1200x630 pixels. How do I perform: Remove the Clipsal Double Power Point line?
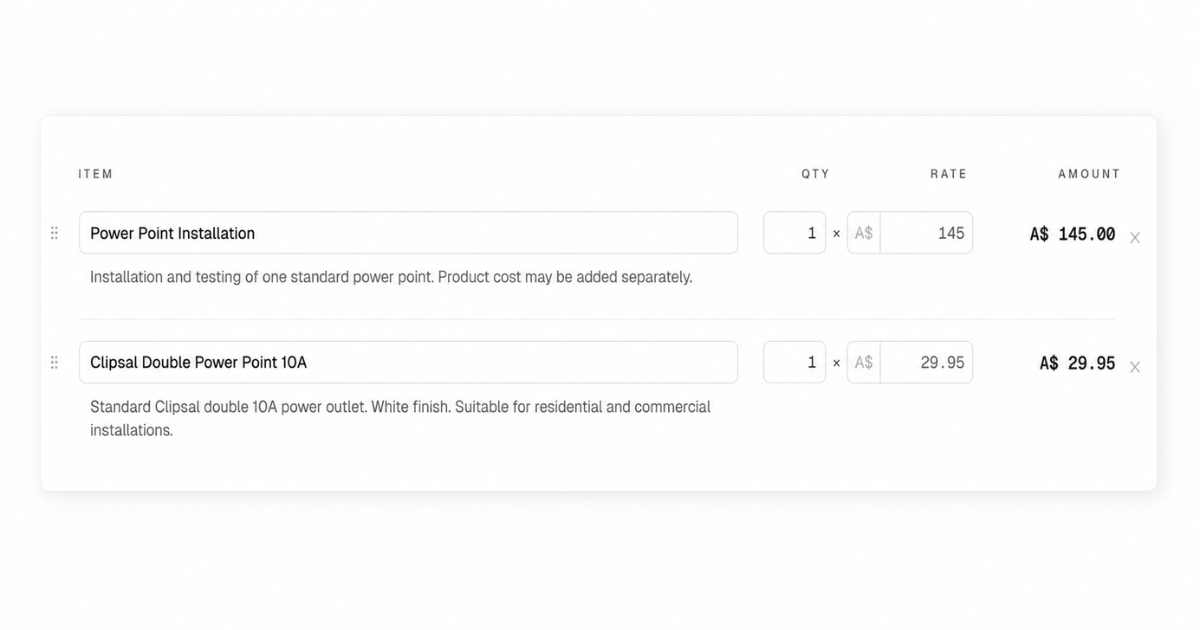click(1135, 367)
